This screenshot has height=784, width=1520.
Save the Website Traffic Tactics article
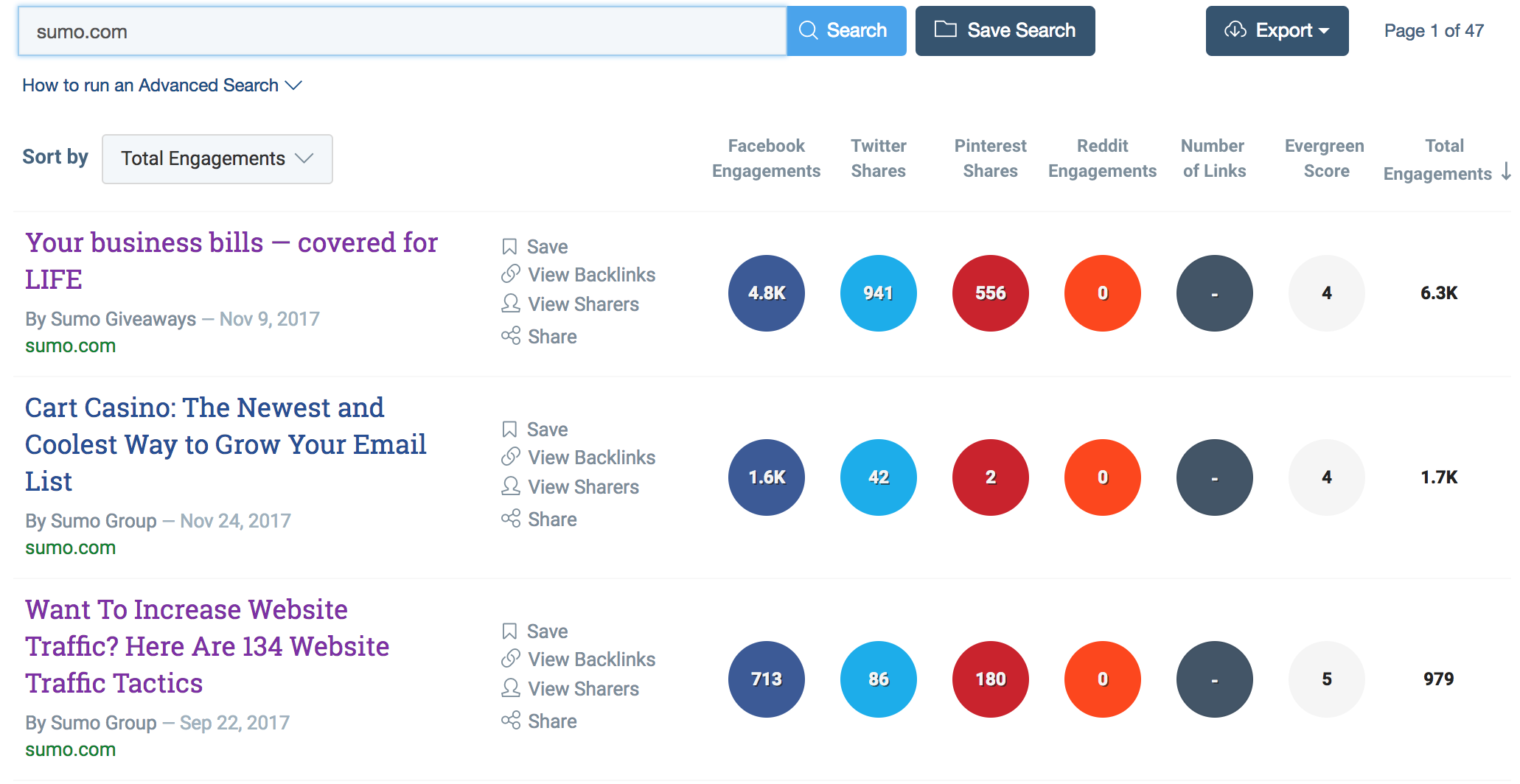click(x=535, y=631)
